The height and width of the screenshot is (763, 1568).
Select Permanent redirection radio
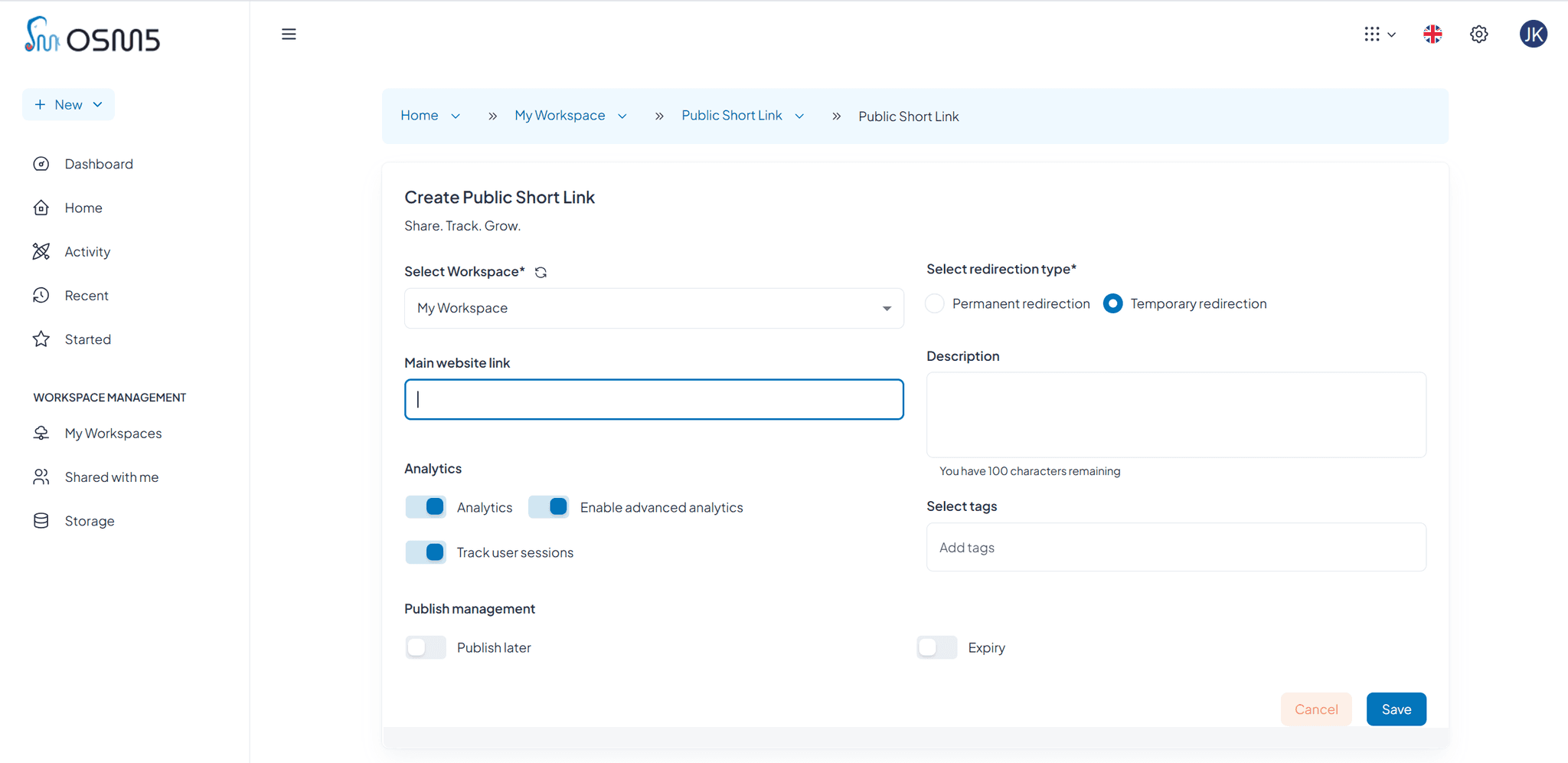pyautogui.click(x=935, y=303)
